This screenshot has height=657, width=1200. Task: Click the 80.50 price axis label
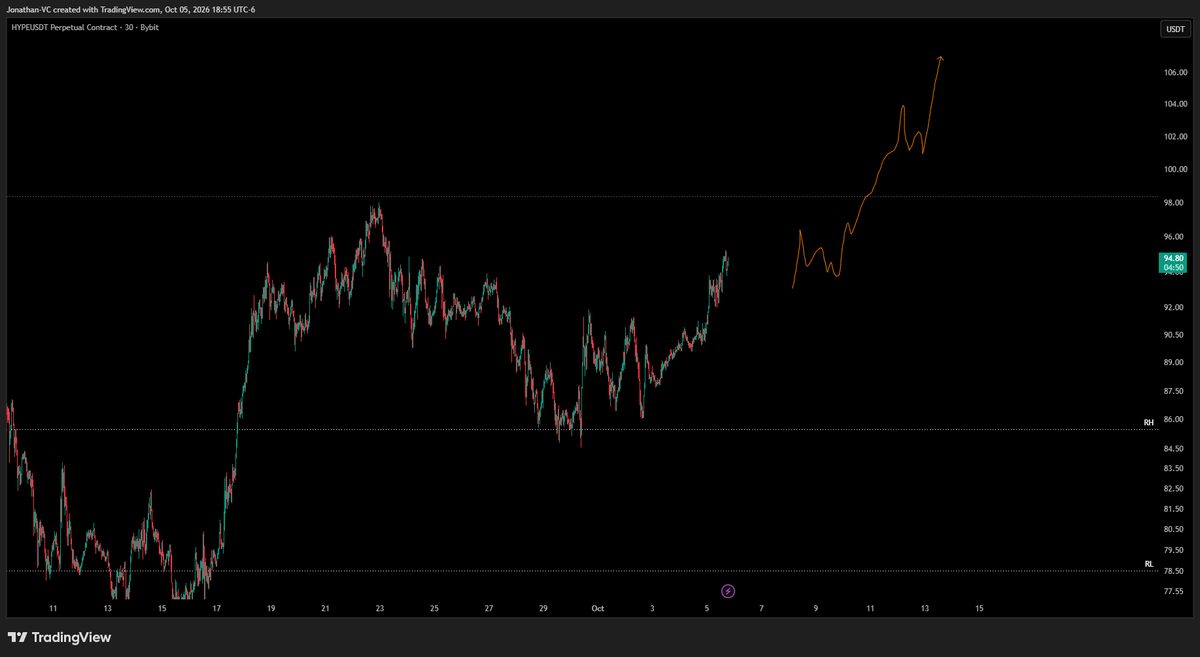[1175, 530]
